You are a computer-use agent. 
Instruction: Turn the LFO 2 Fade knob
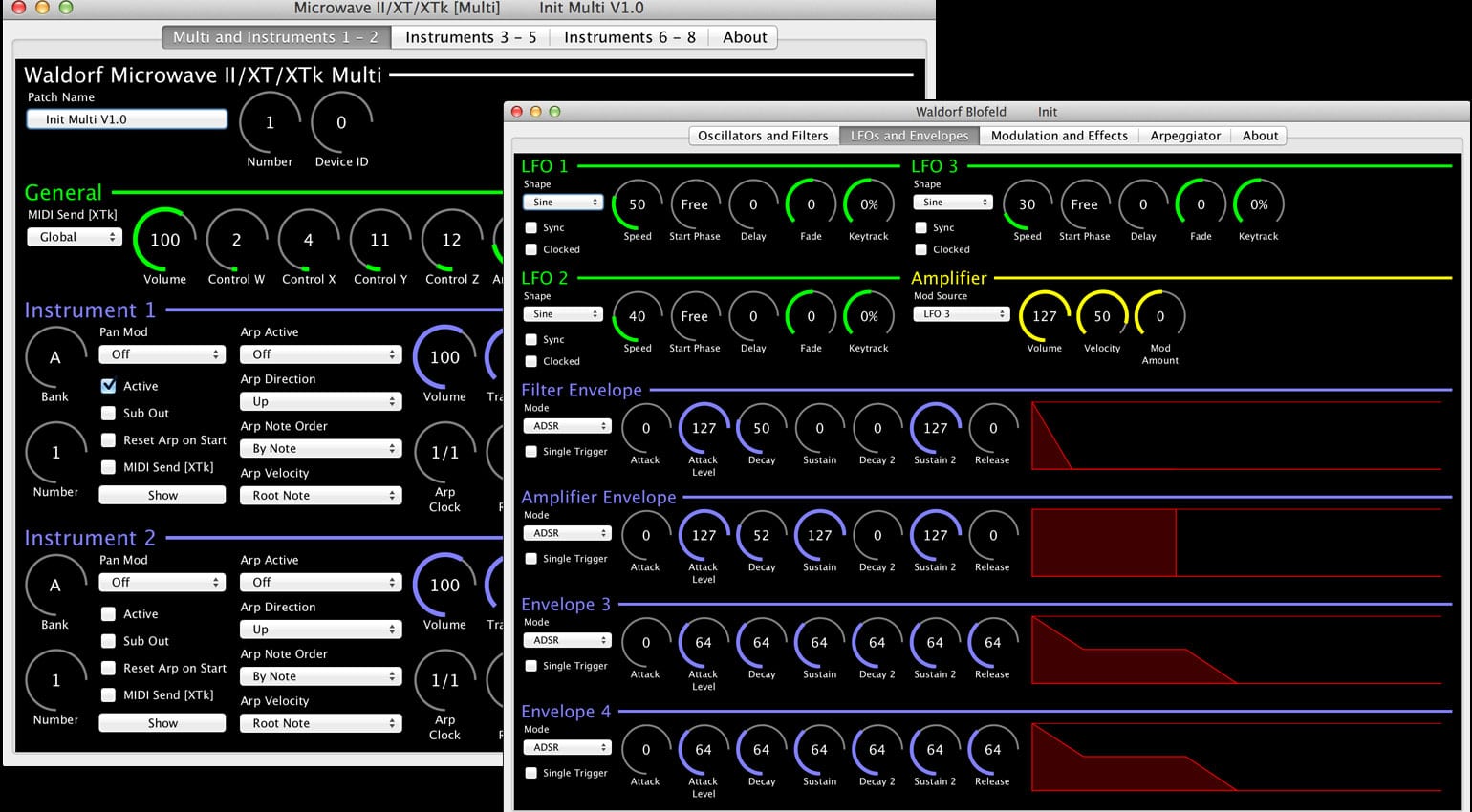point(810,315)
